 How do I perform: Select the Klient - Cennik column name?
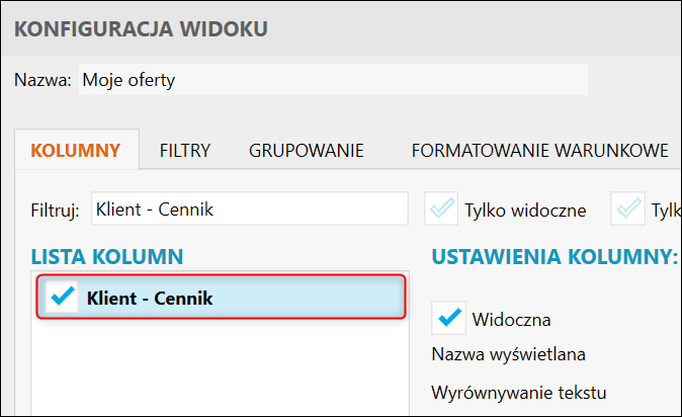coord(150,298)
